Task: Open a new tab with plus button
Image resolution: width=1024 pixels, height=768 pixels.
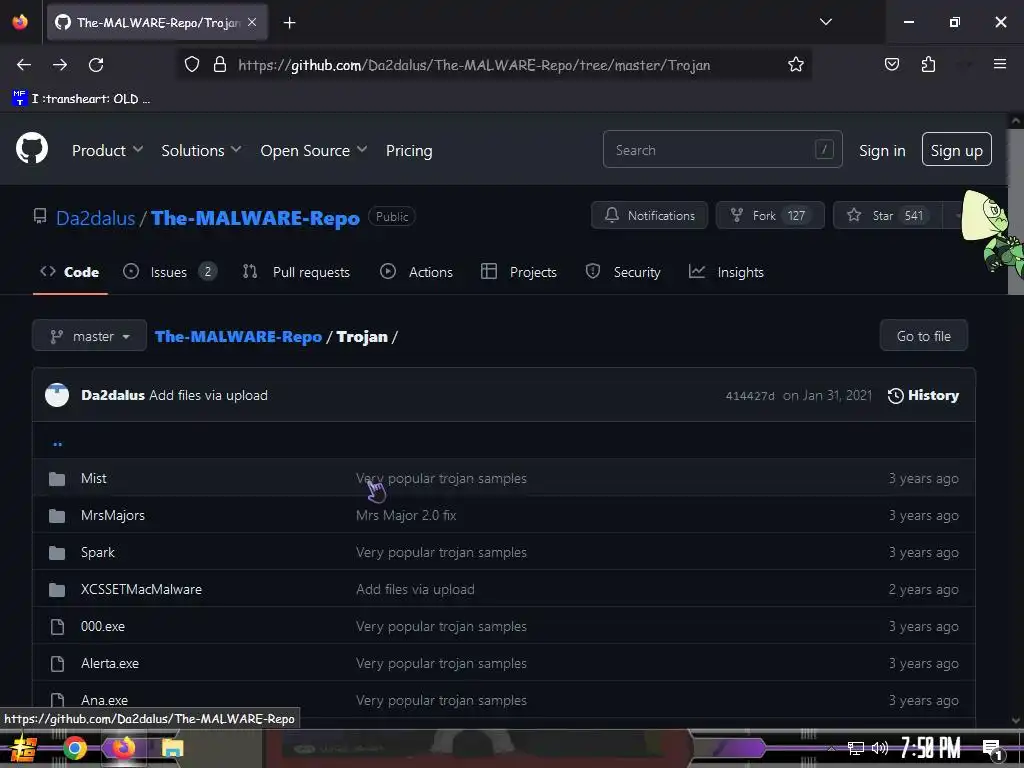Action: click(x=289, y=23)
